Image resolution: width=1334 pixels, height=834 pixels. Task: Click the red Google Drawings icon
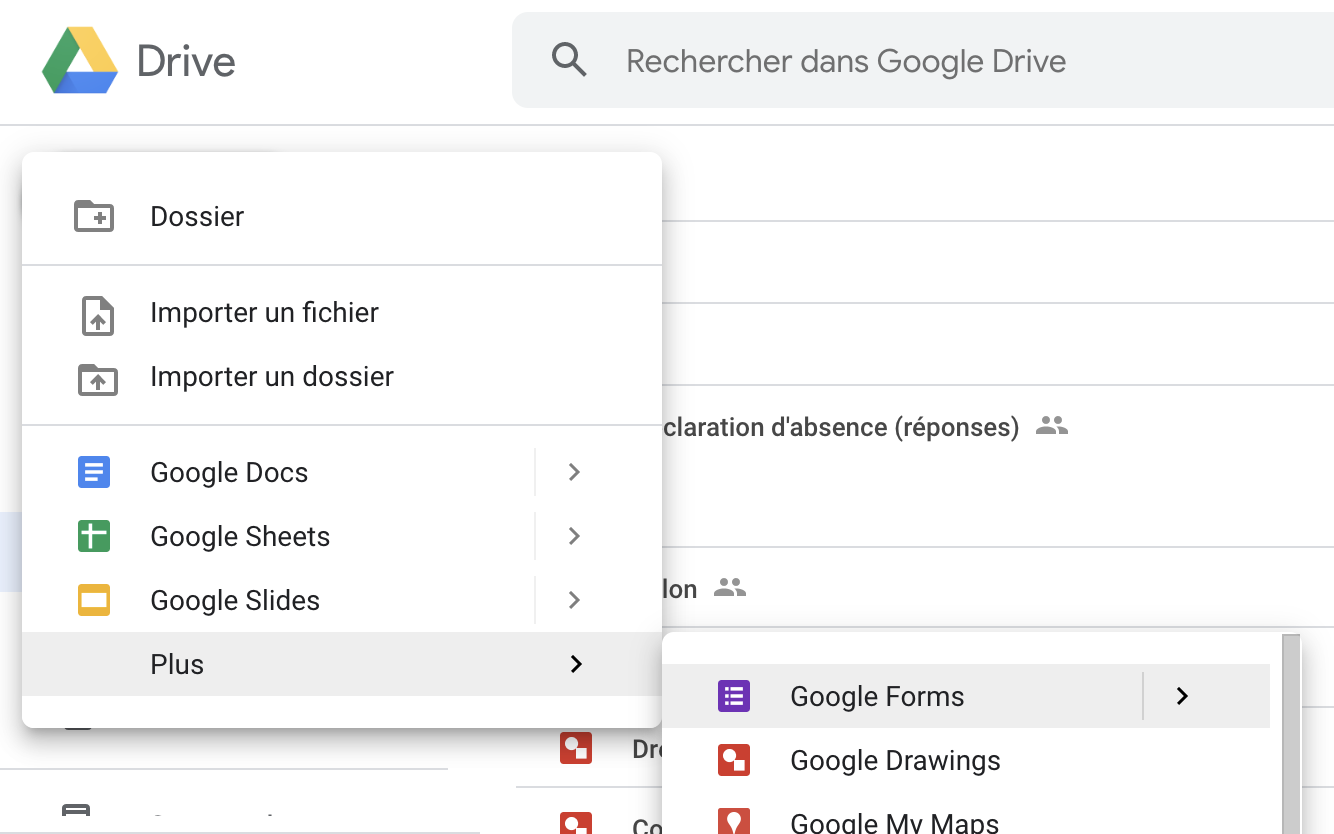pos(734,760)
